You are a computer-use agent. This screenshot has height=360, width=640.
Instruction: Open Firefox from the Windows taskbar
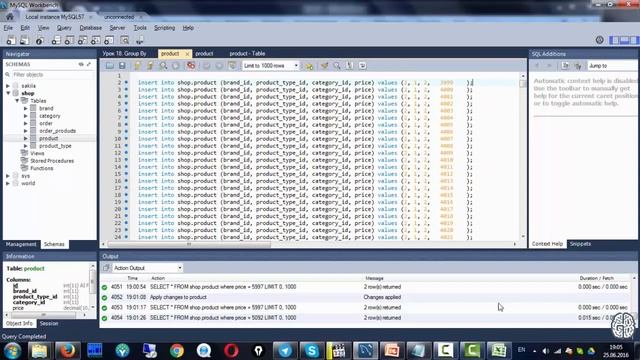[x=67, y=351]
